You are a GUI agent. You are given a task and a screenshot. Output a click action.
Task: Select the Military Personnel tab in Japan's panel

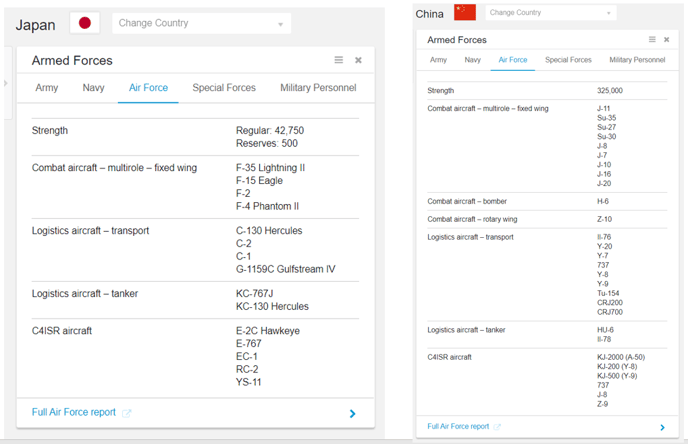coord(318,88)
